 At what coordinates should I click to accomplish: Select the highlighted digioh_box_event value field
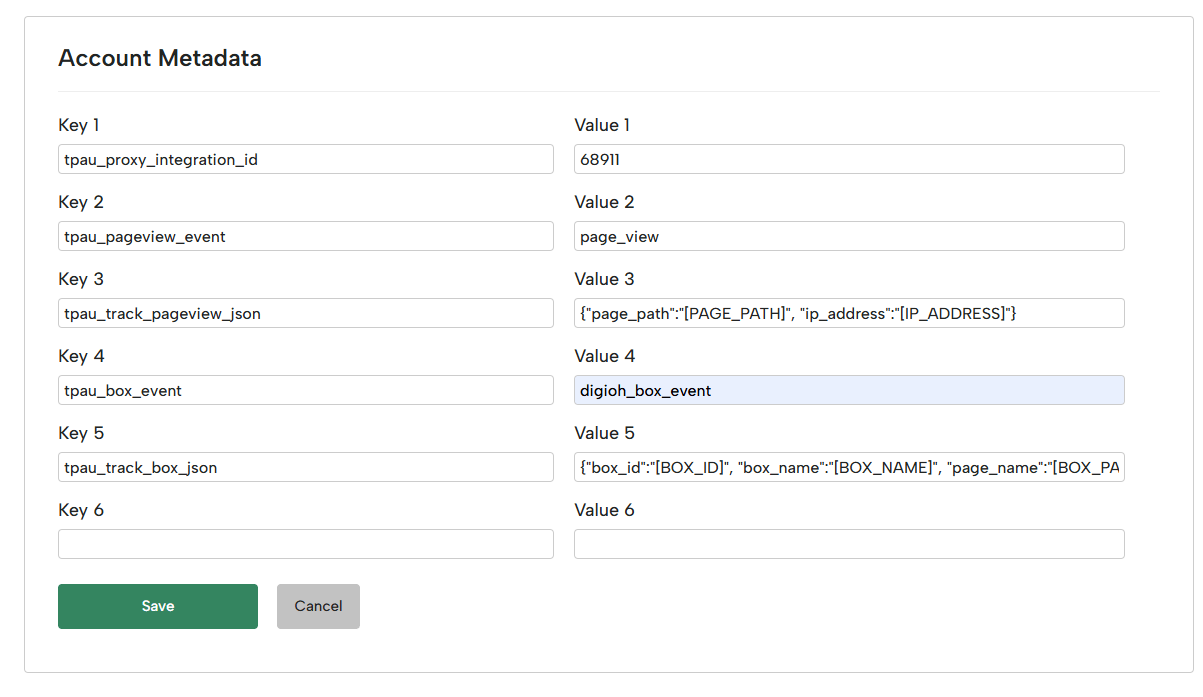848,390
